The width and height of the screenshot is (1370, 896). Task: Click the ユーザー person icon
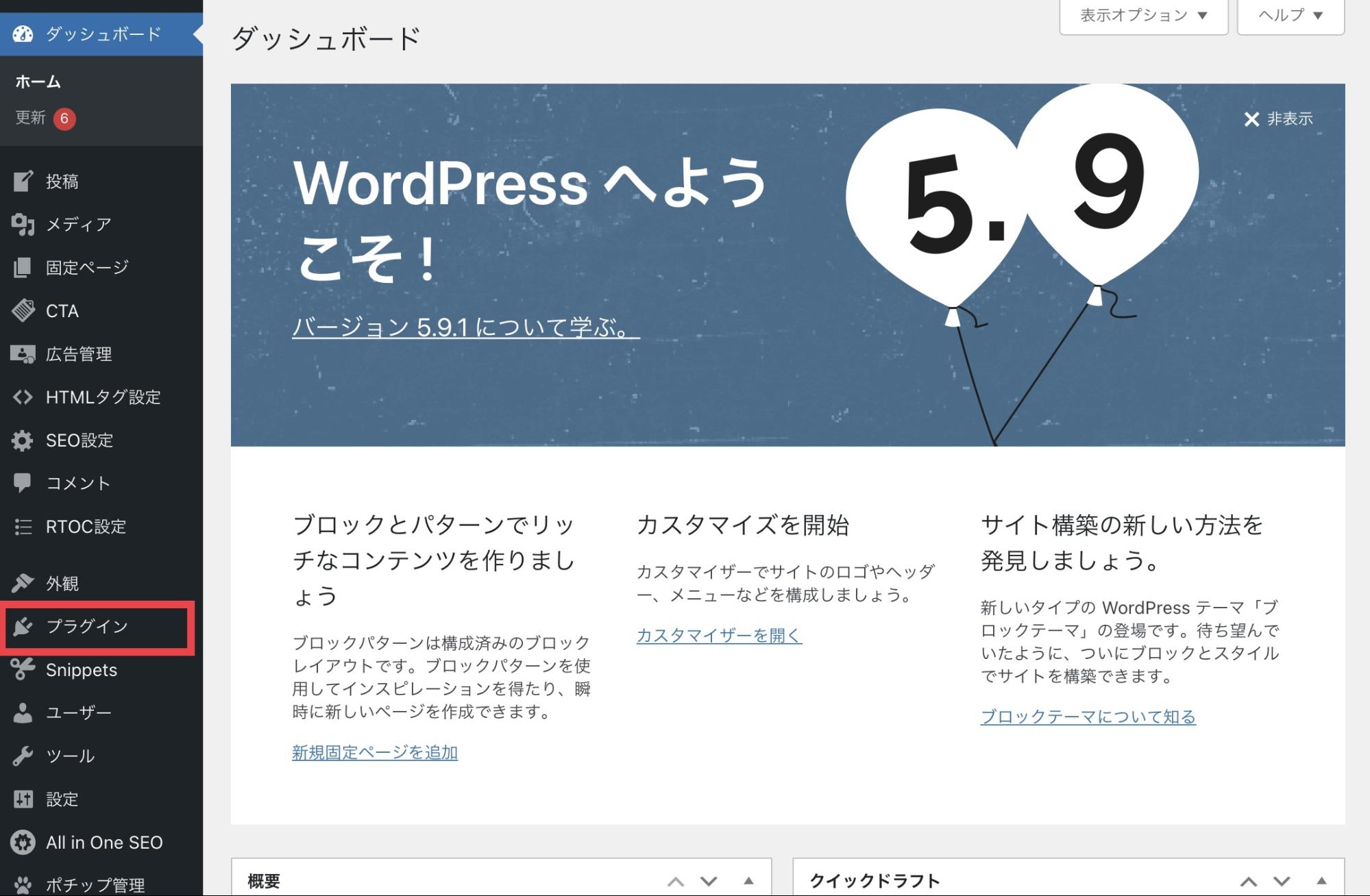pos(23,712)
